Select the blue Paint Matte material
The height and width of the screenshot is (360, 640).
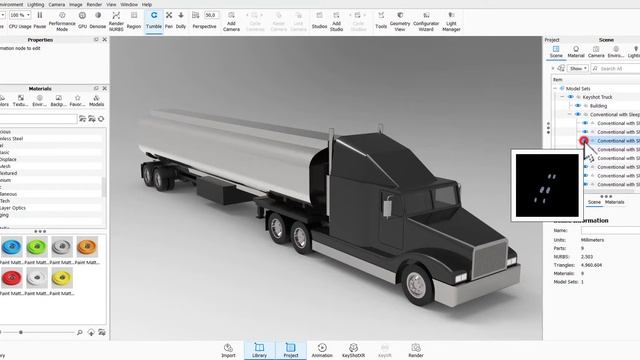11,247
